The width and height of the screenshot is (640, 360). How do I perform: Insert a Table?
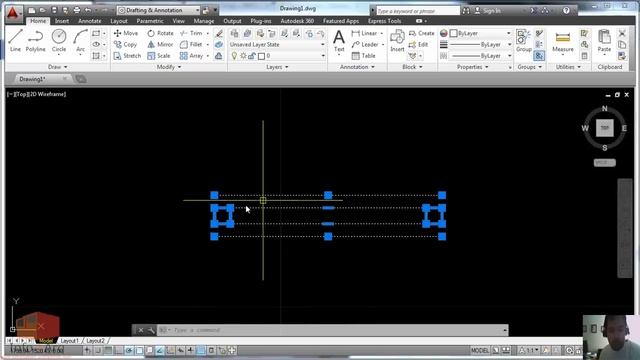coord(363,56)
